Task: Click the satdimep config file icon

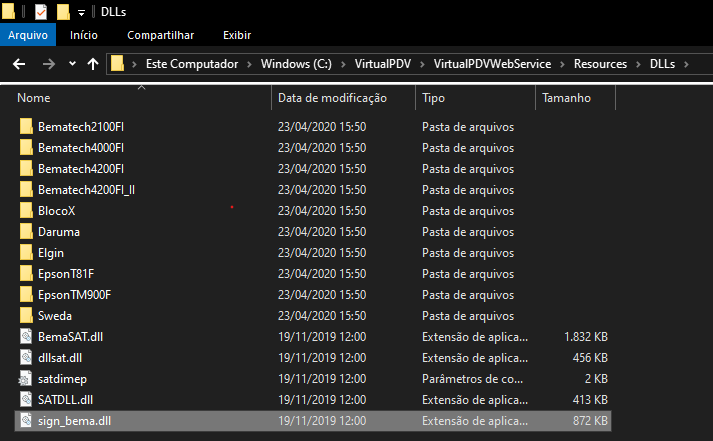Action: 25,378
